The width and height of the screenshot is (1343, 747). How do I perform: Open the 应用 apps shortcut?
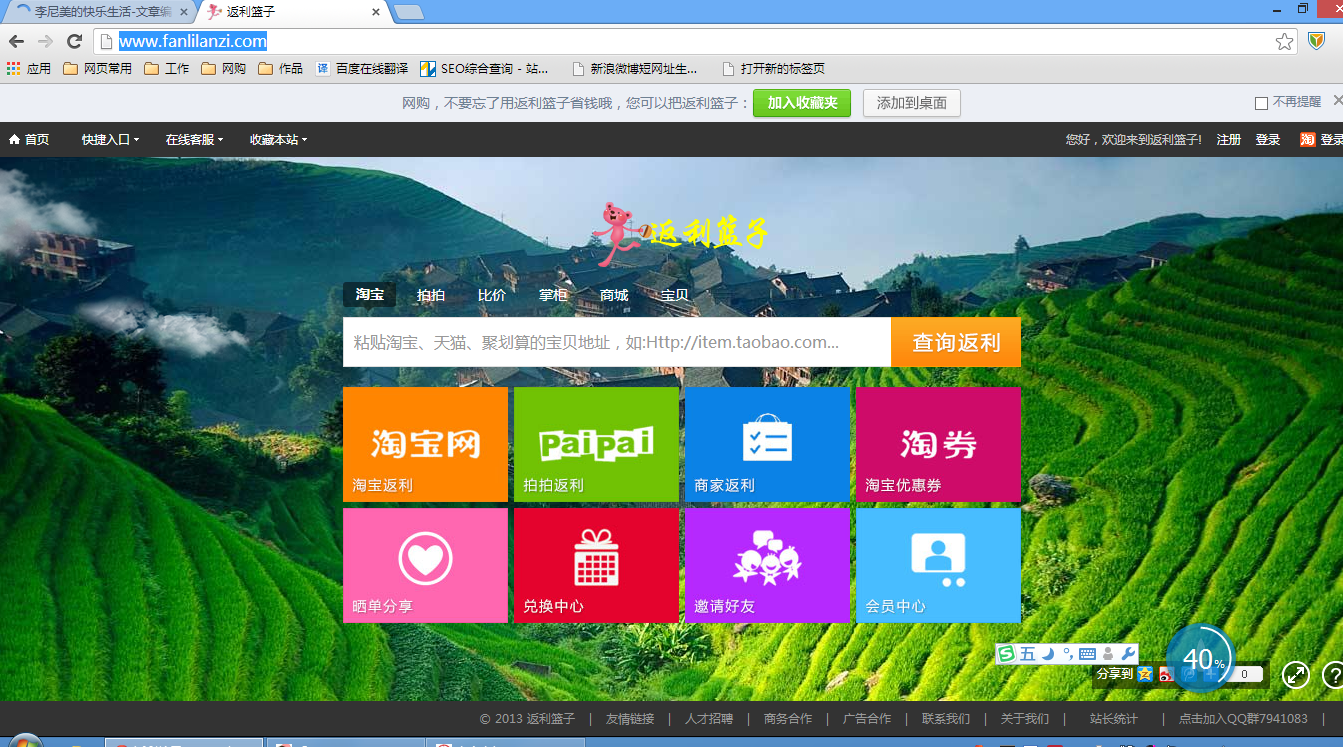[29, 69]
